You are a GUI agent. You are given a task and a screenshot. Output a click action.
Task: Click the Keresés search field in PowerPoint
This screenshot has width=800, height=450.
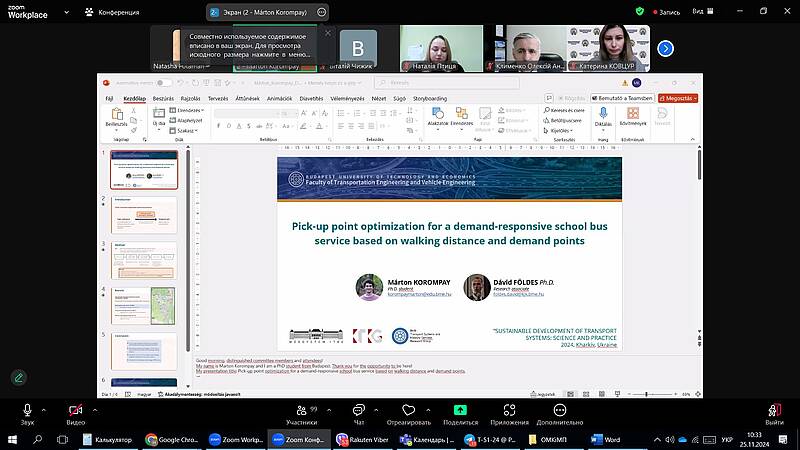pos(446,83)
